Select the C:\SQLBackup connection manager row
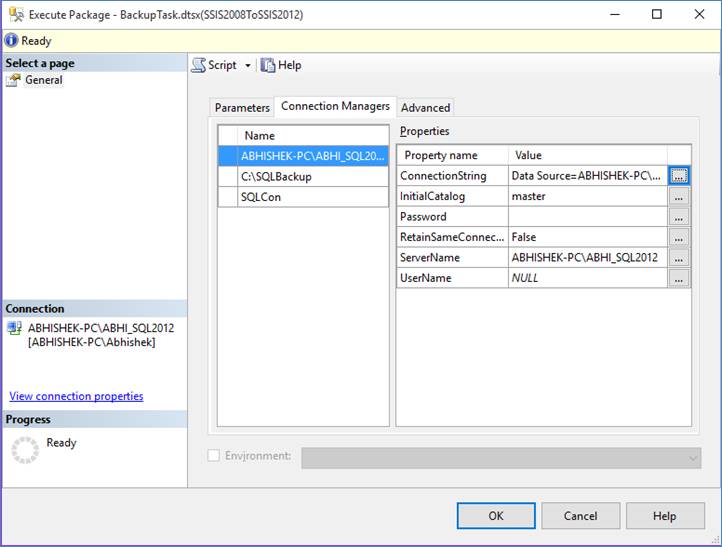 point(276,177)
